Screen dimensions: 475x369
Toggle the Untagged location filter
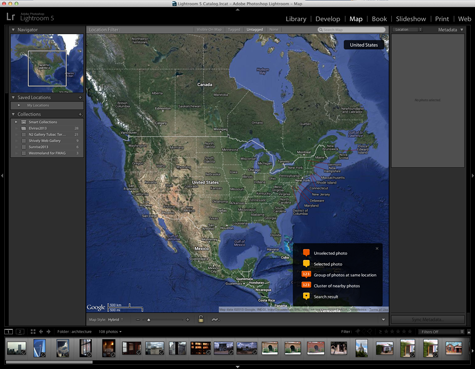255,30
